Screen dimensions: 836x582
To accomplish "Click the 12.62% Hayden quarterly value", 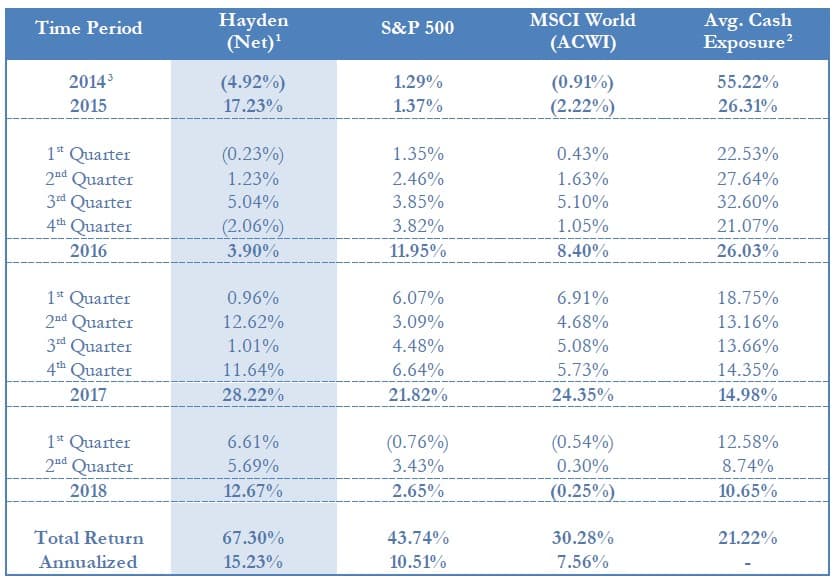I will click(x=254, y=322).
